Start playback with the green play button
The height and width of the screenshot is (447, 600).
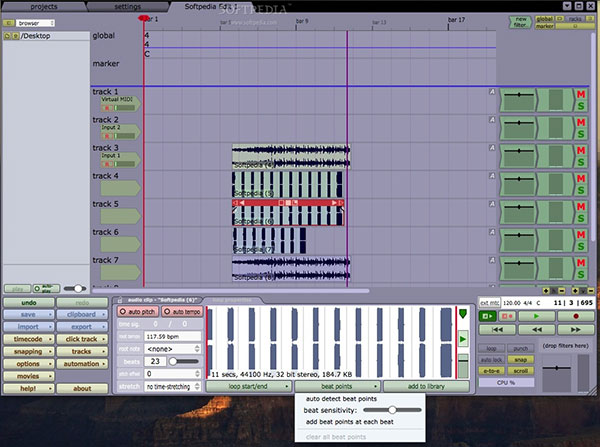[x=536, y=316]
